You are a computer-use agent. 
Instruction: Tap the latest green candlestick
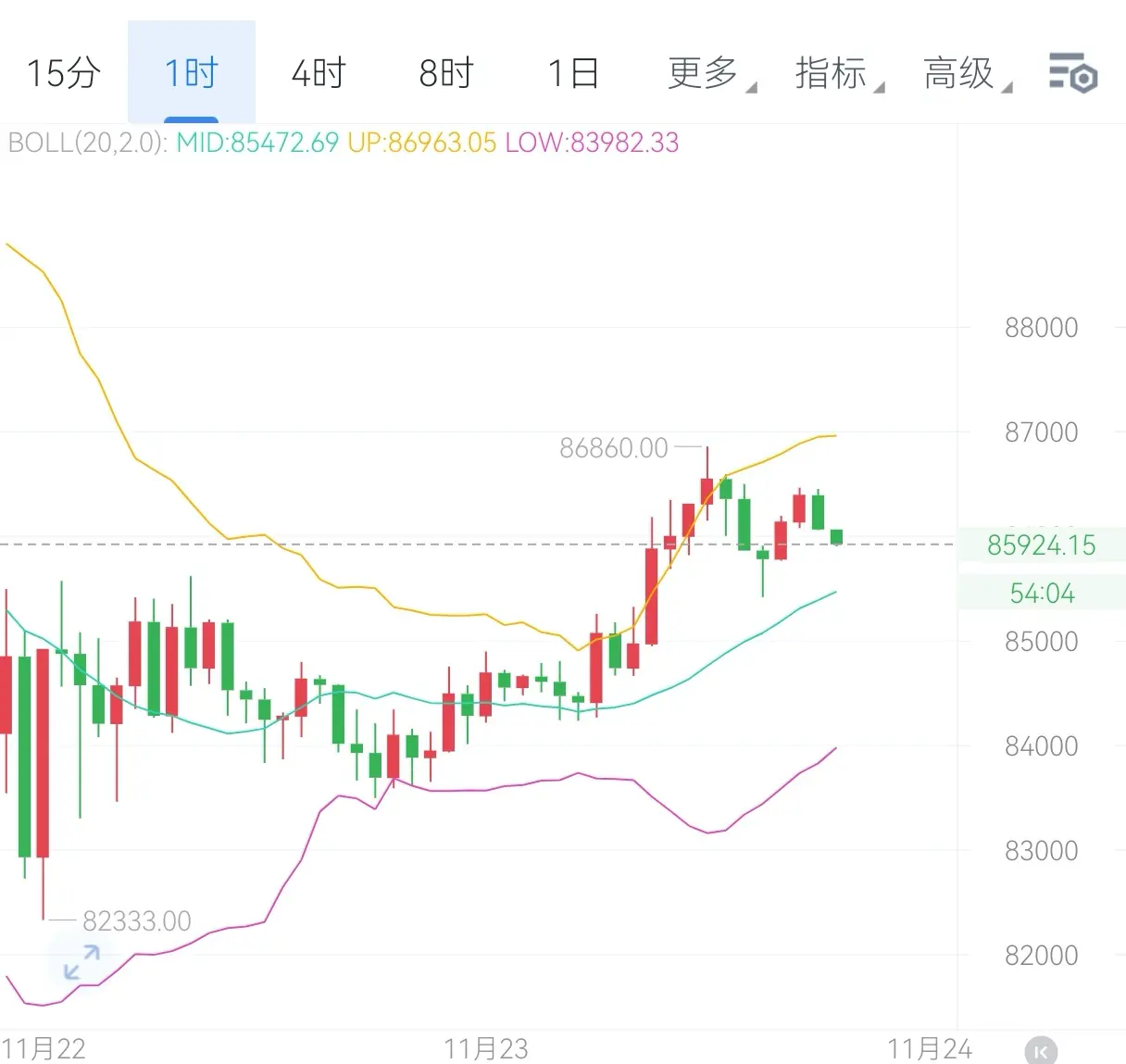837,536
